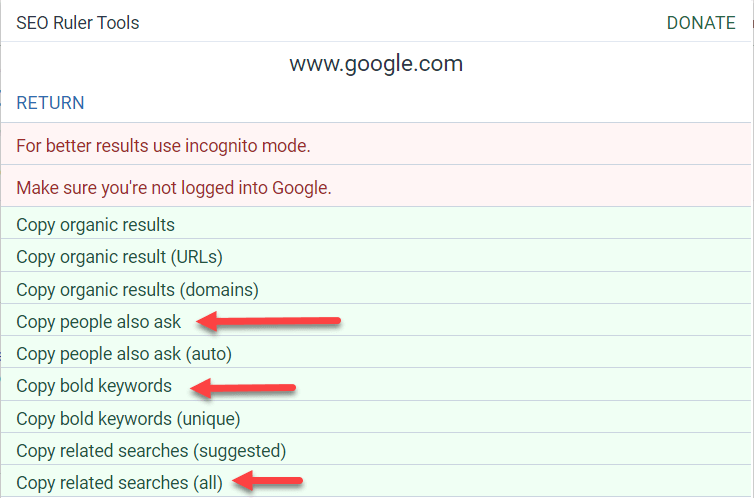The image size is (754, 498).
Task: Choose Copy related searches (all)
Action: point(376,481)
